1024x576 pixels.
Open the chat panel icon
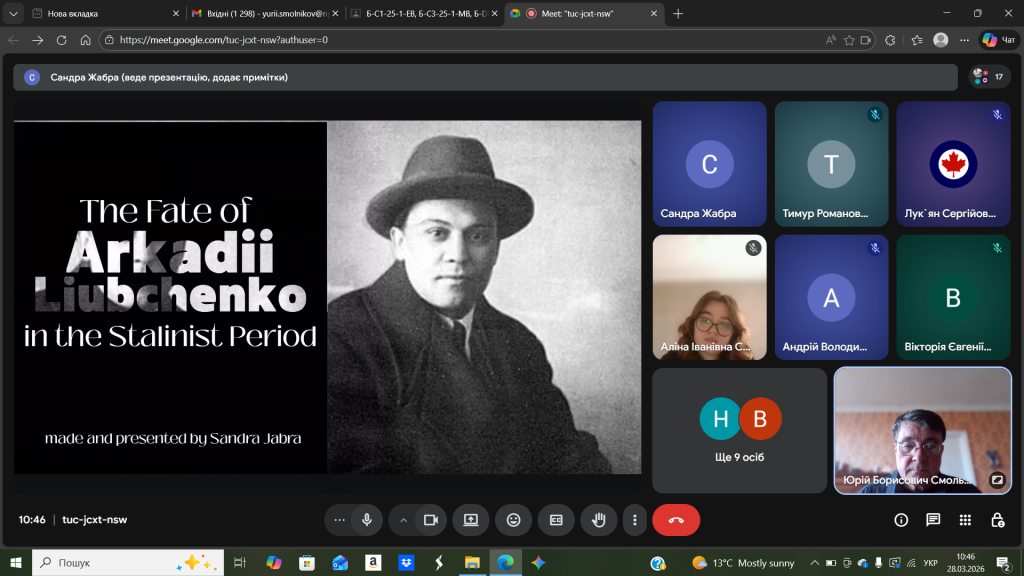[x=933, y=520]
